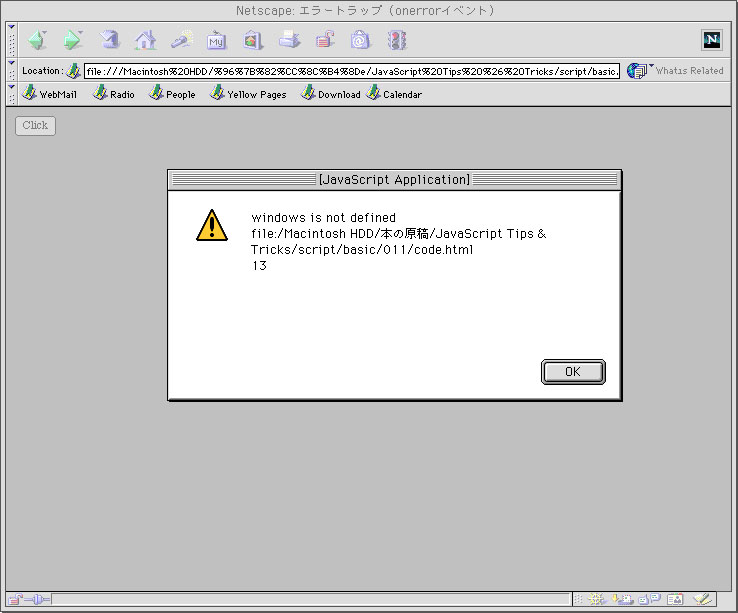Click the Forward button's small dropdown arrow
This screenshot has width=738, height=613.
(x=80, y=32)
